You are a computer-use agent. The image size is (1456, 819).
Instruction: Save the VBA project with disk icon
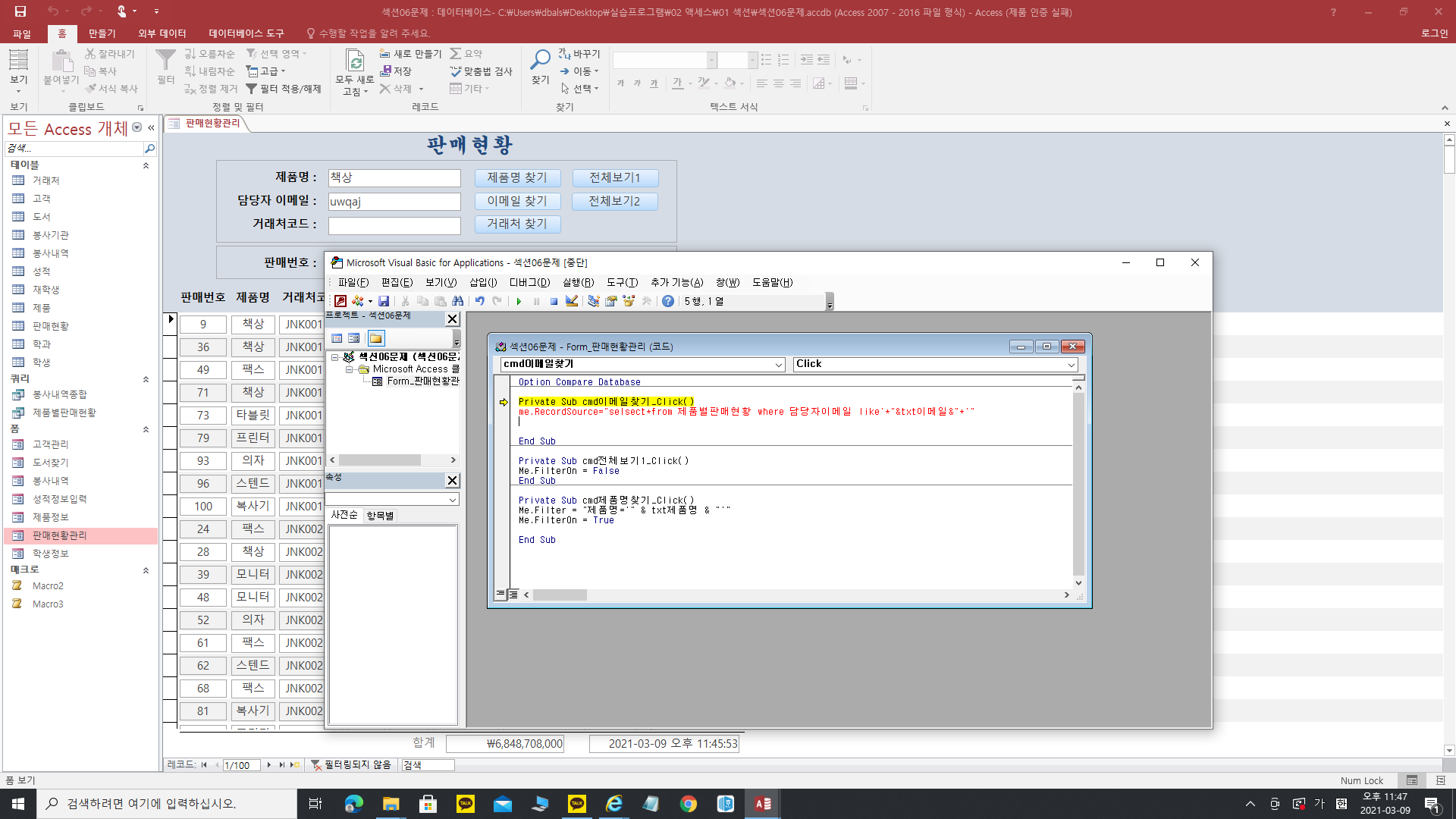[384, 301]
